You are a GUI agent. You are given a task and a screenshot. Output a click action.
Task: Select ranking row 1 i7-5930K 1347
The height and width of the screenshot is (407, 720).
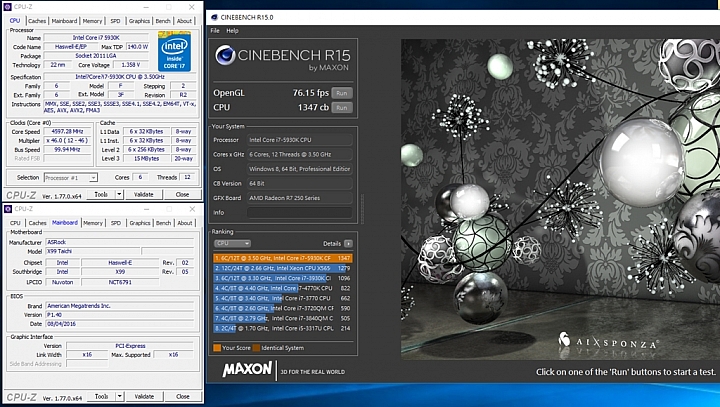point(283,258)
